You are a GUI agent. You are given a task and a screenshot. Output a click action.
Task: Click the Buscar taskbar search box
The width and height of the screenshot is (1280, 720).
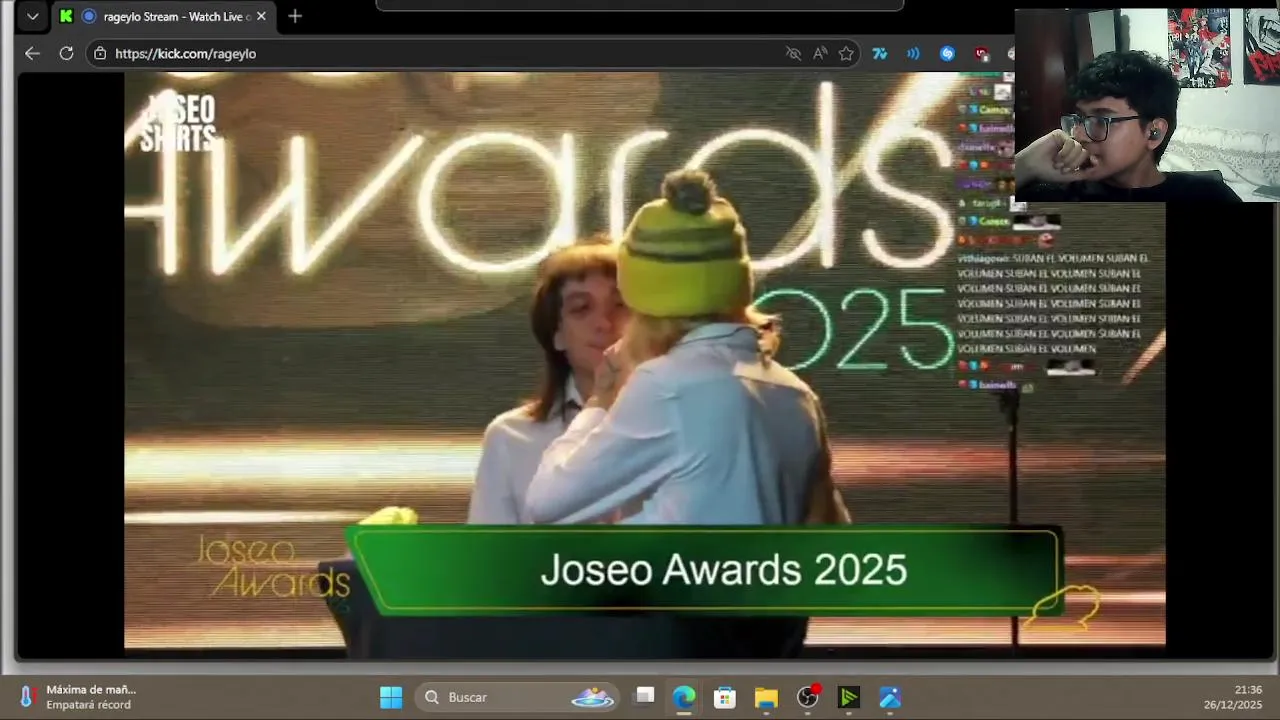point(518,697)
